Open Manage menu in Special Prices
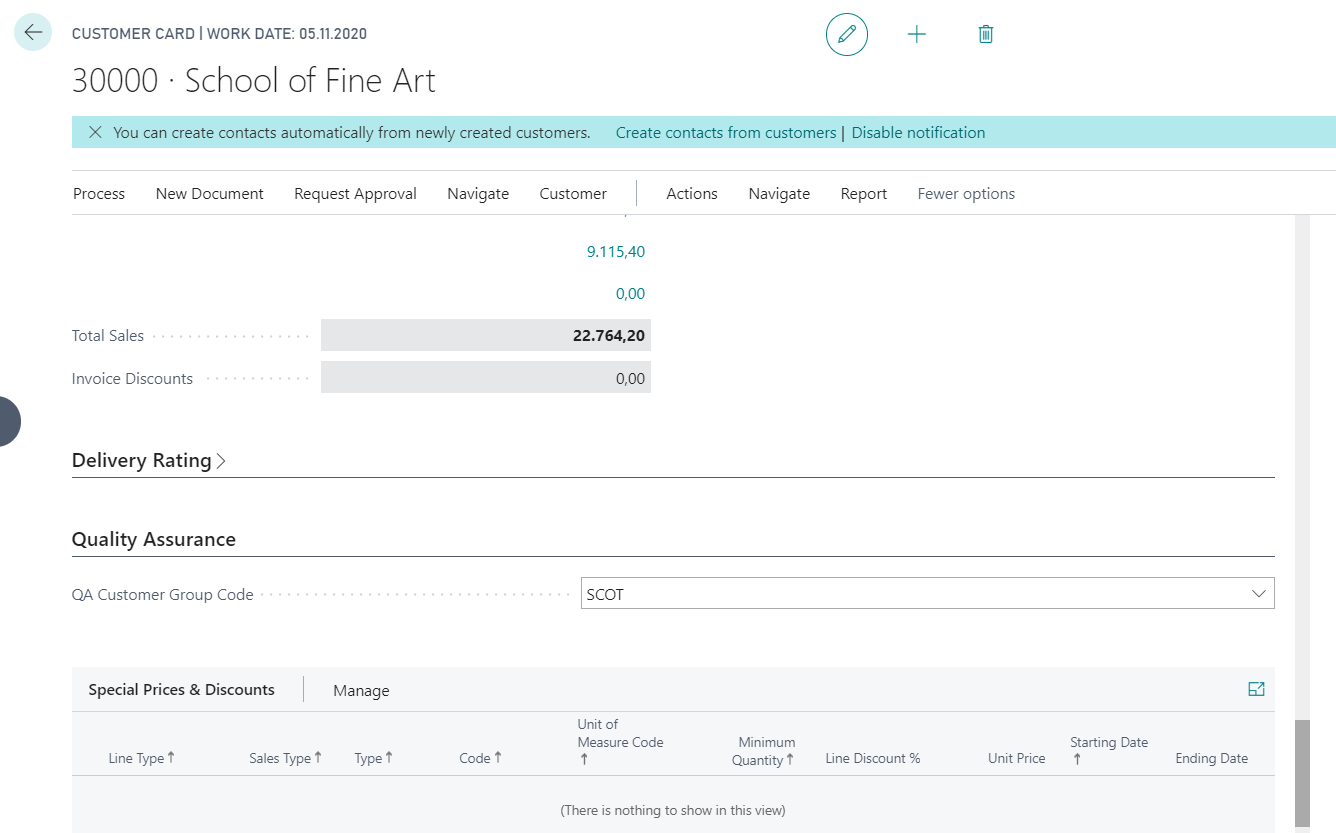This screenshot has height=833, width=1336. point(361,690)
